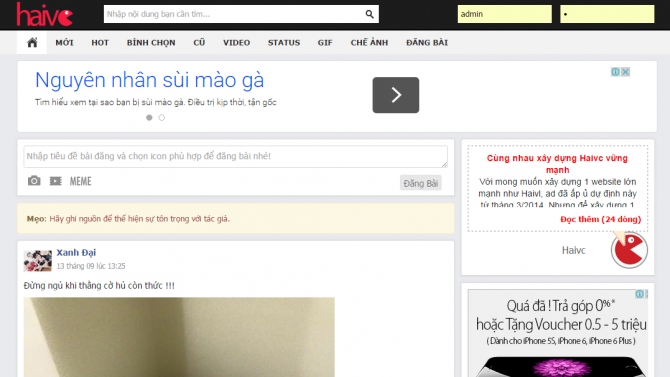Click the ad next arrow button

click(396, 95)
